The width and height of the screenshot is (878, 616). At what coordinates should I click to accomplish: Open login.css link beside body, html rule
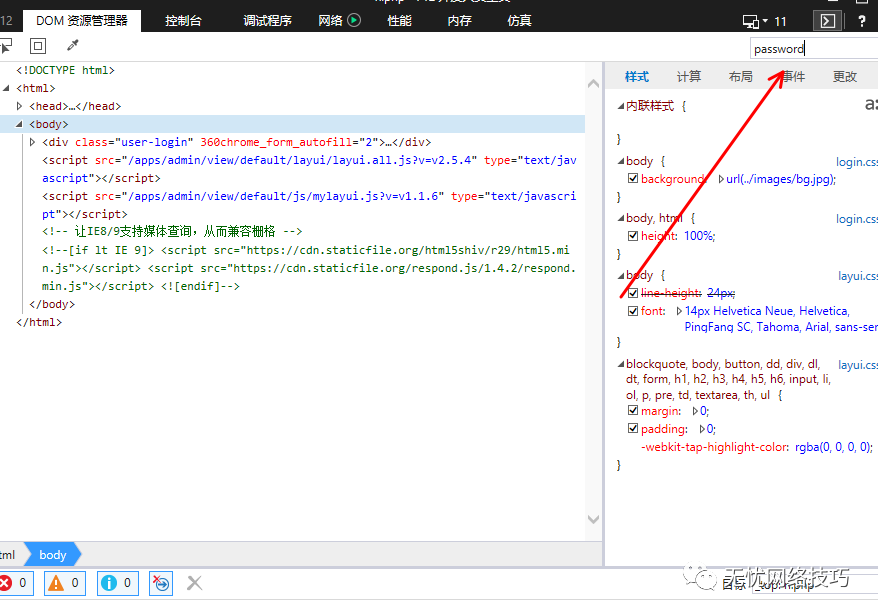(x=857, y=219)
